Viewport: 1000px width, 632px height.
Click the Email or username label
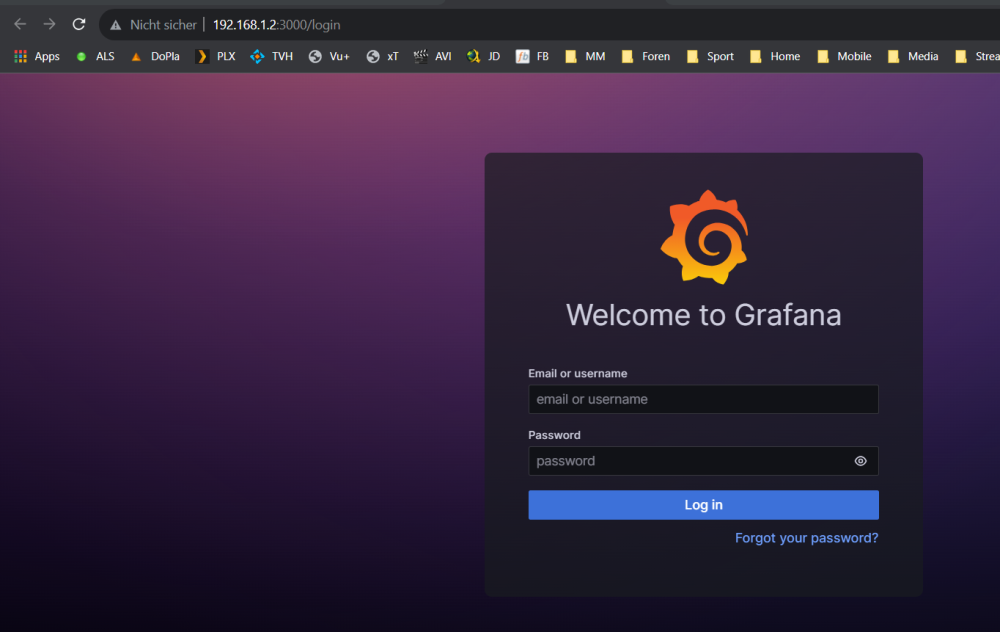[578, 374]
